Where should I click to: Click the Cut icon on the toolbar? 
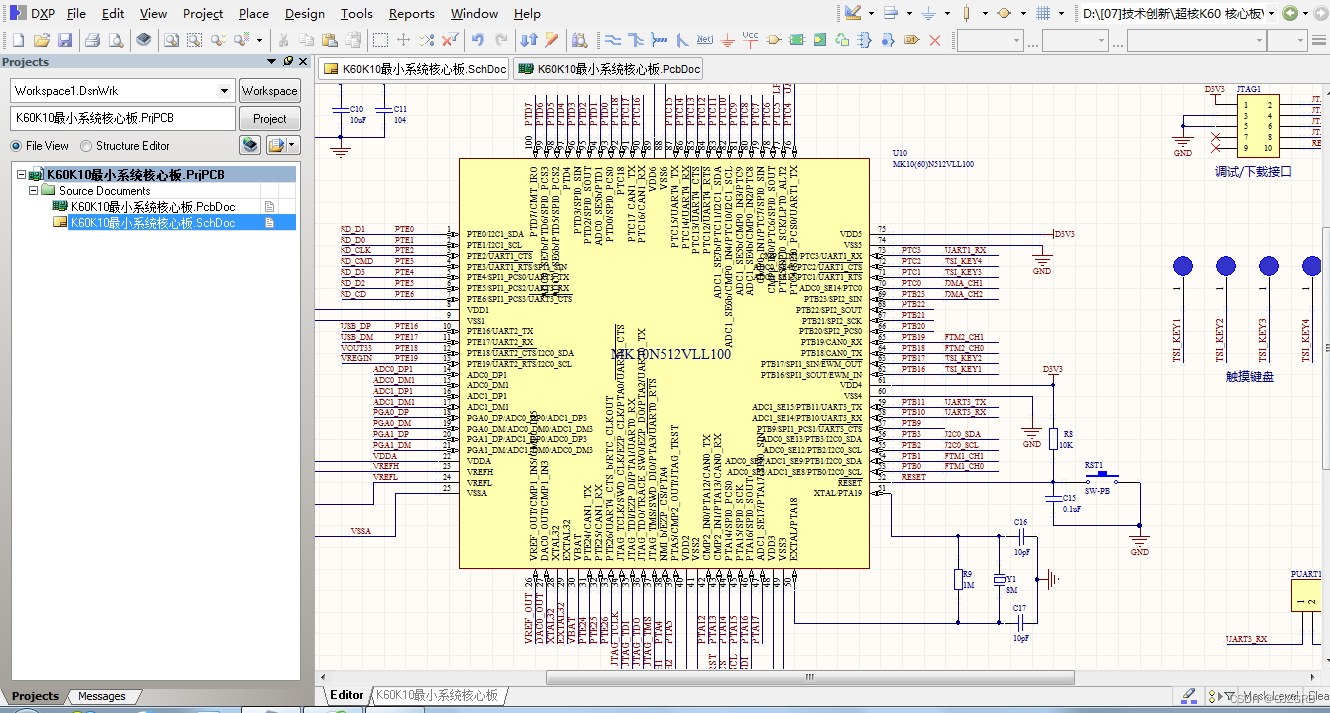pos(284,38)
